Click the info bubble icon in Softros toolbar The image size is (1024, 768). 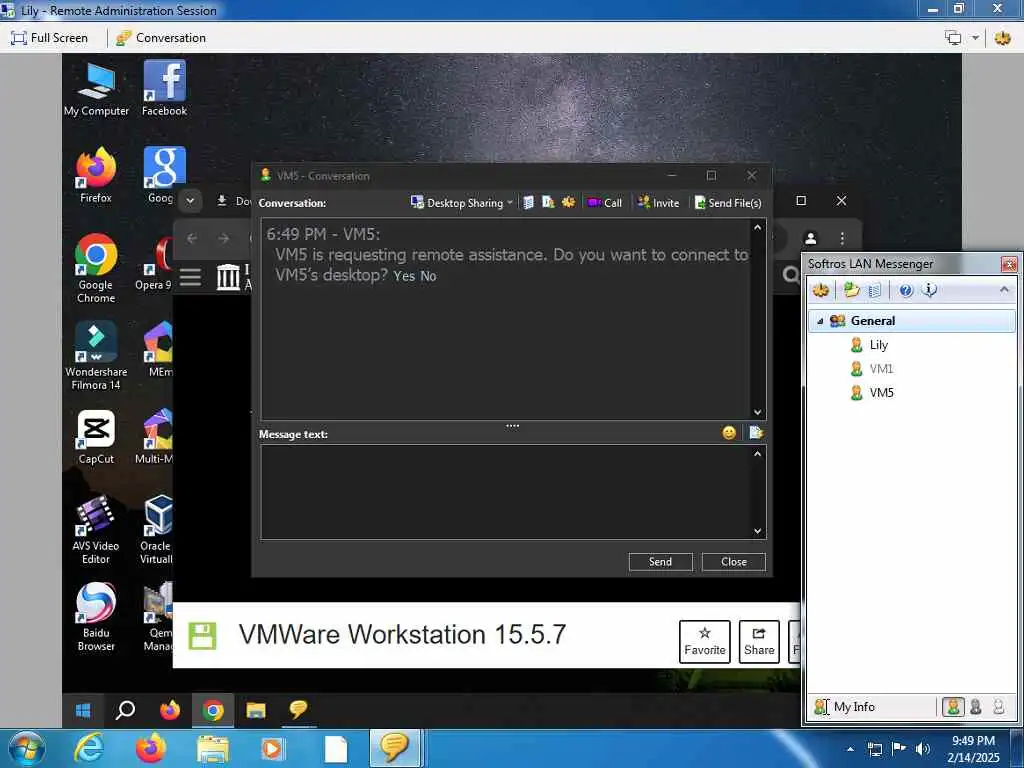929,290
